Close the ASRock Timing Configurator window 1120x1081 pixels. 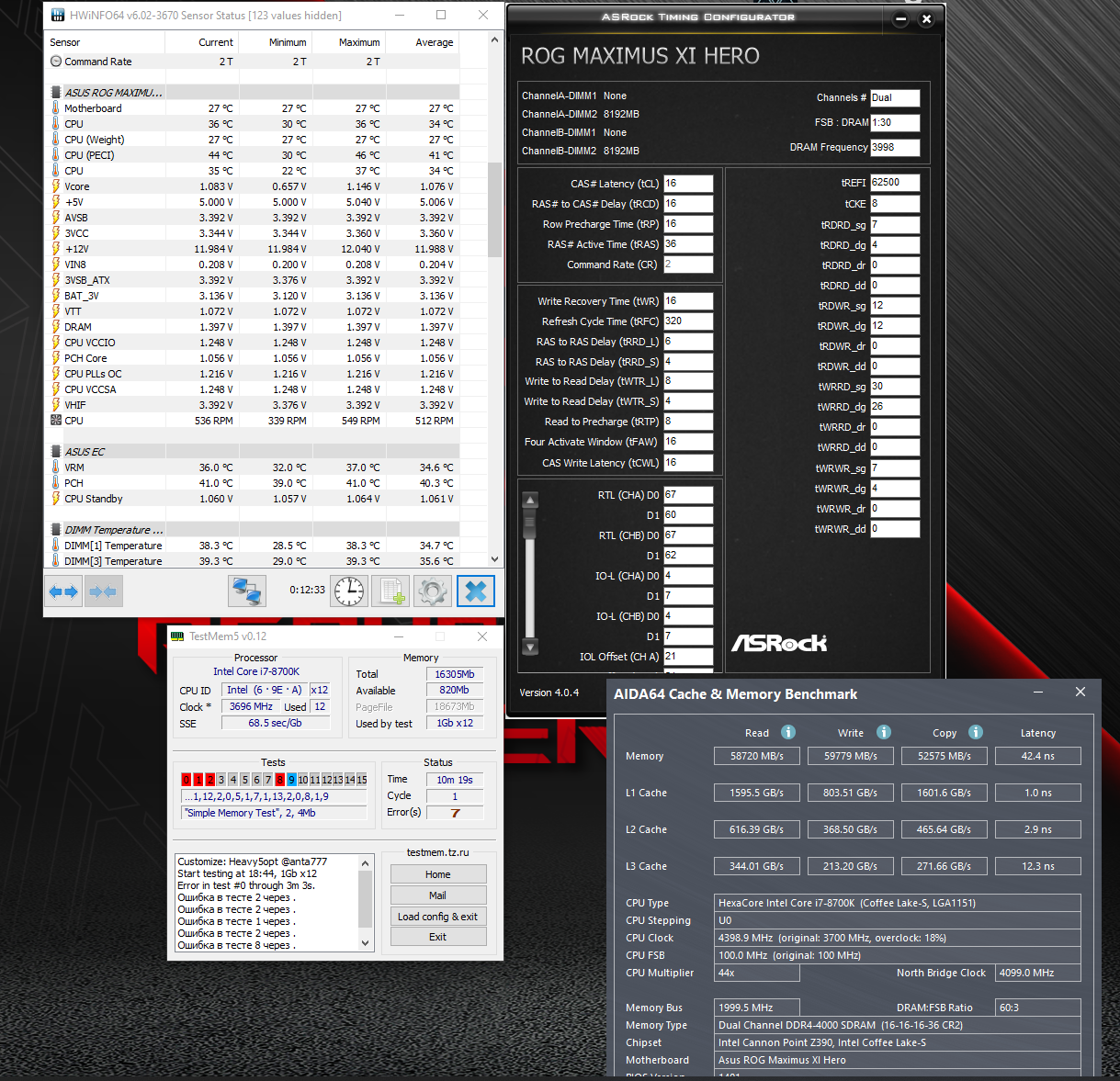[926, 18]
